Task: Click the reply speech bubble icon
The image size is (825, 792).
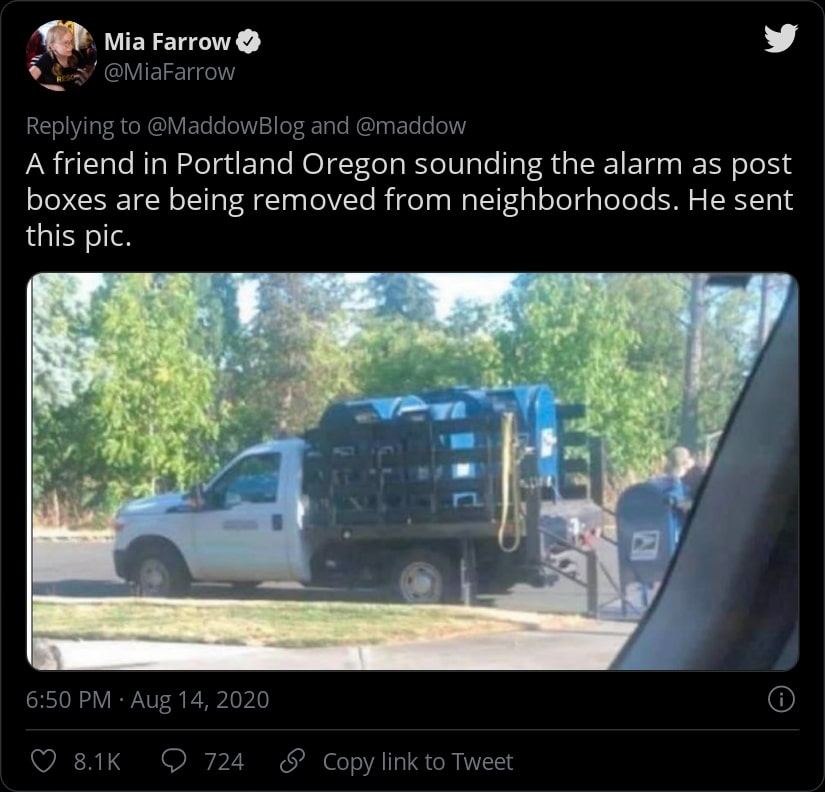Action: tap(173, 761)
